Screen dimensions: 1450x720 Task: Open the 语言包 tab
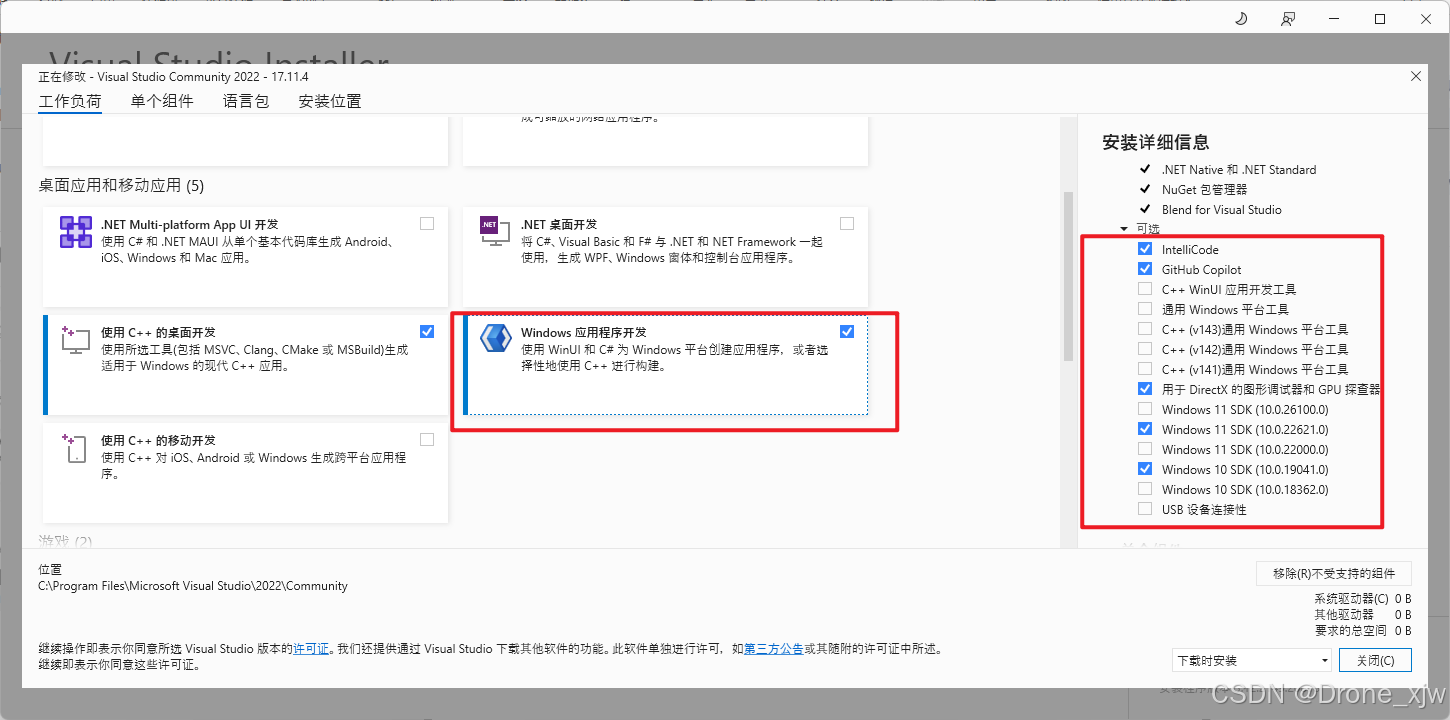pyautogui.click(x=246, y=101)
